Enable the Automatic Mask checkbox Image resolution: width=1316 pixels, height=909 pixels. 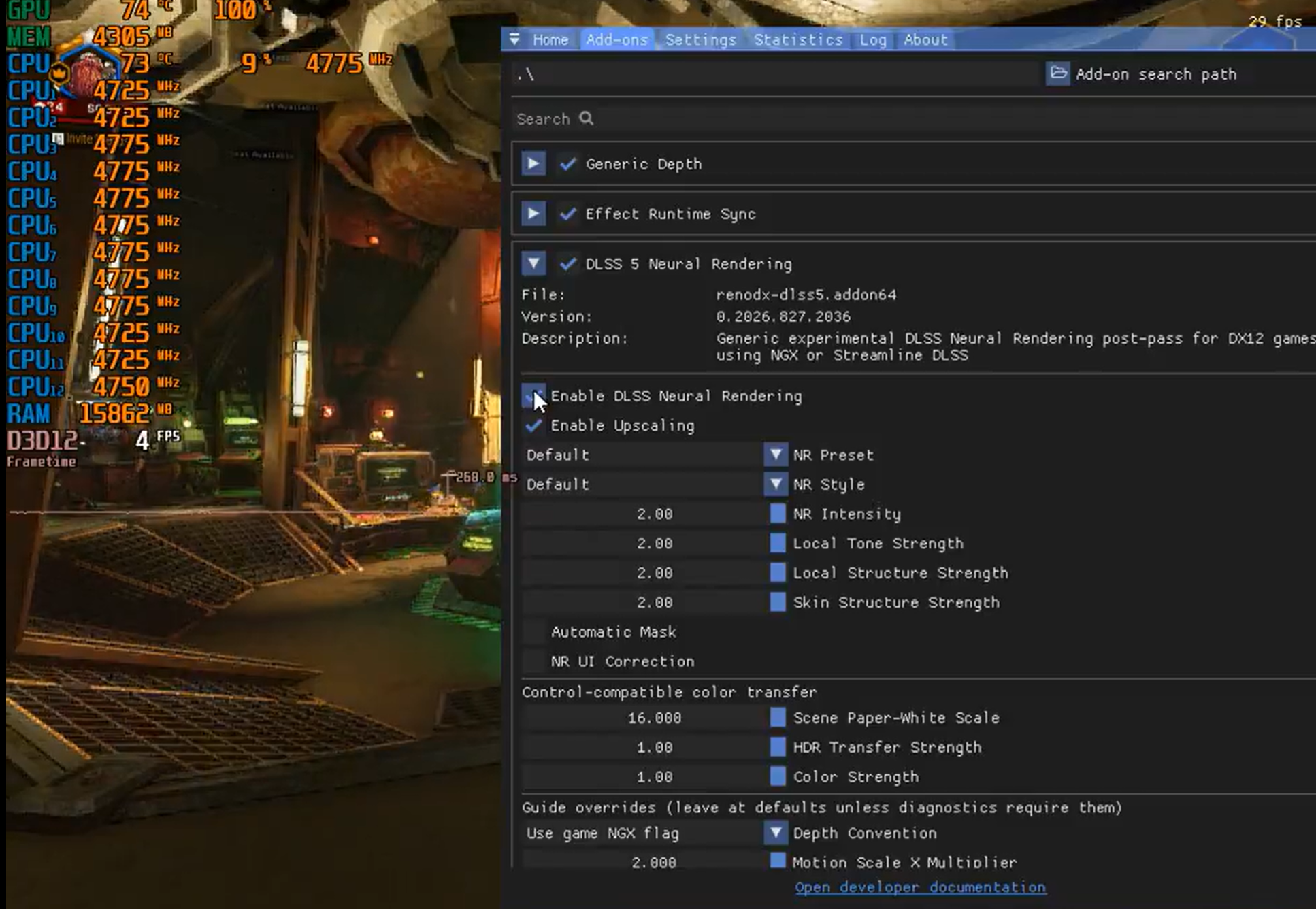pos(533,632)
